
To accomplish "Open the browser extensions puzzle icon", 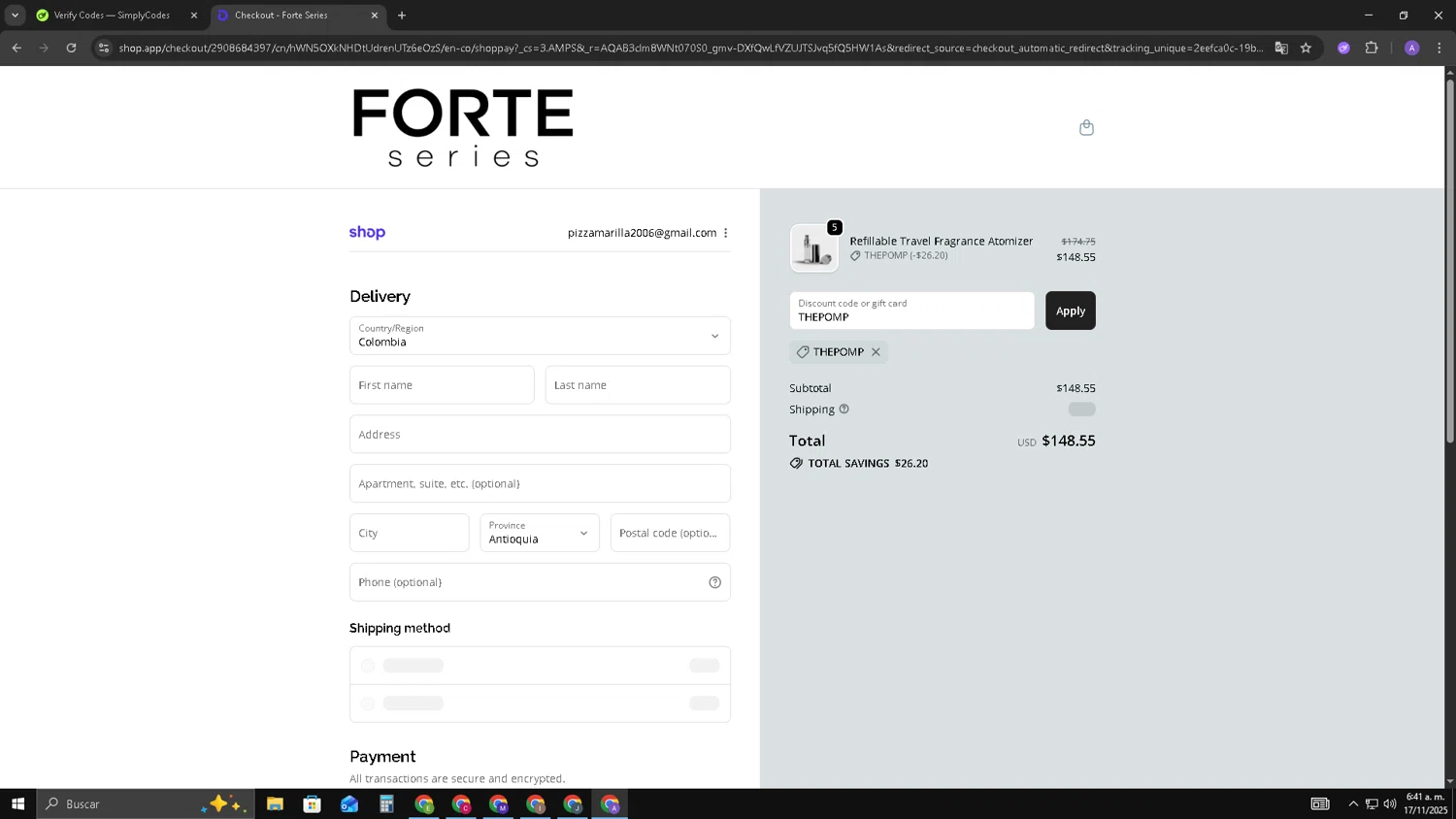I will pyautogui.click(x=1372, y=48).
